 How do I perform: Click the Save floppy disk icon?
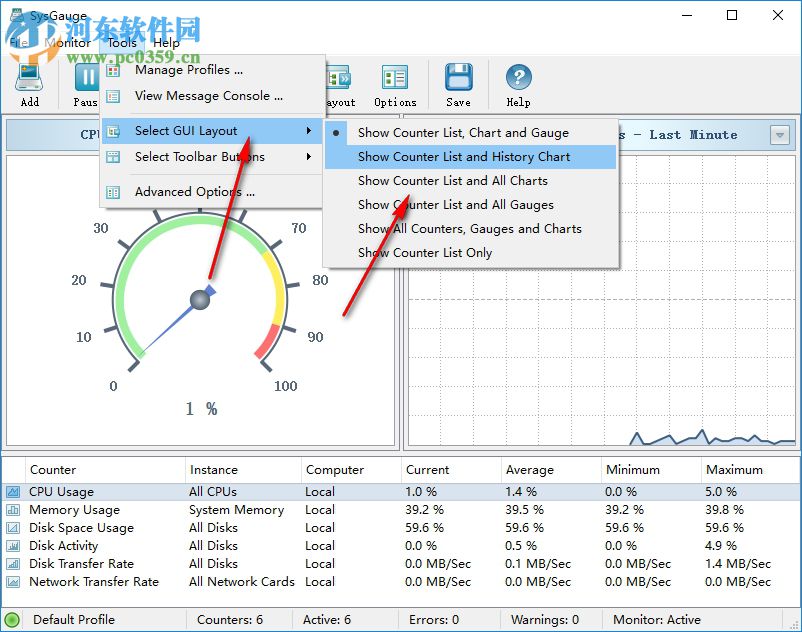click(458, 80)
